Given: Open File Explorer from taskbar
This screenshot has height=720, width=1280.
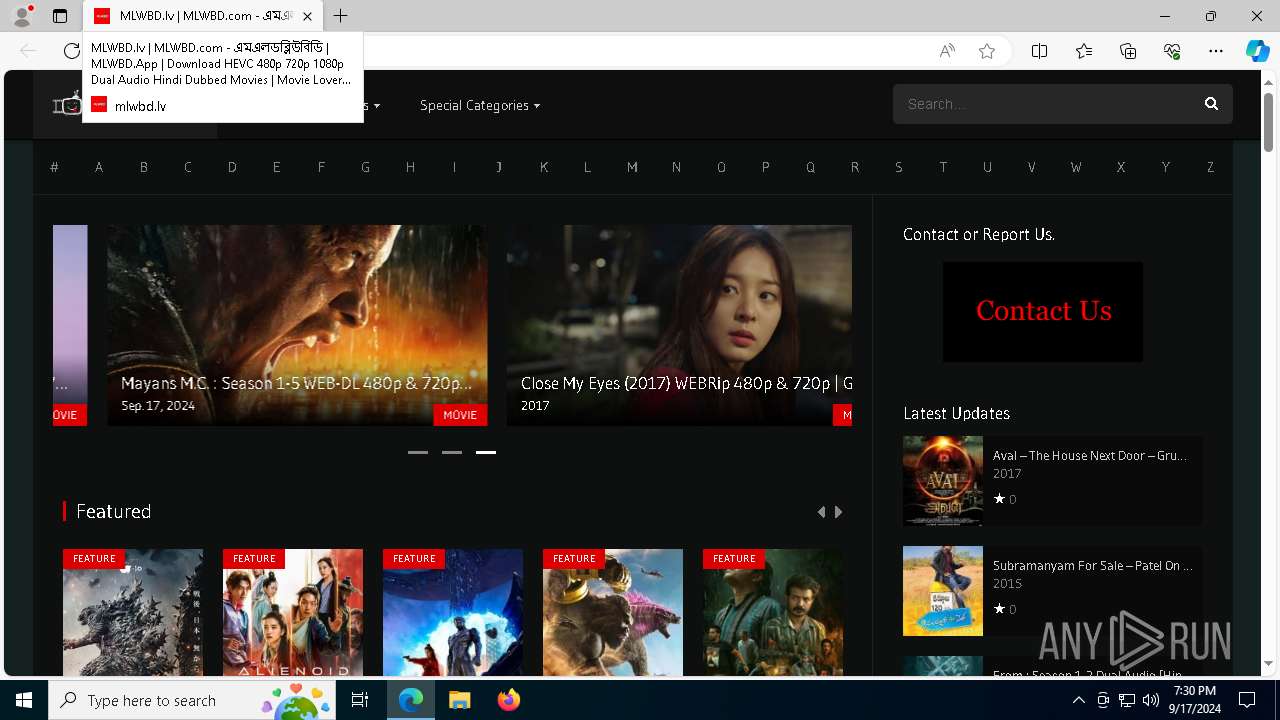Looking at the screenshot, I should (459, 700).
